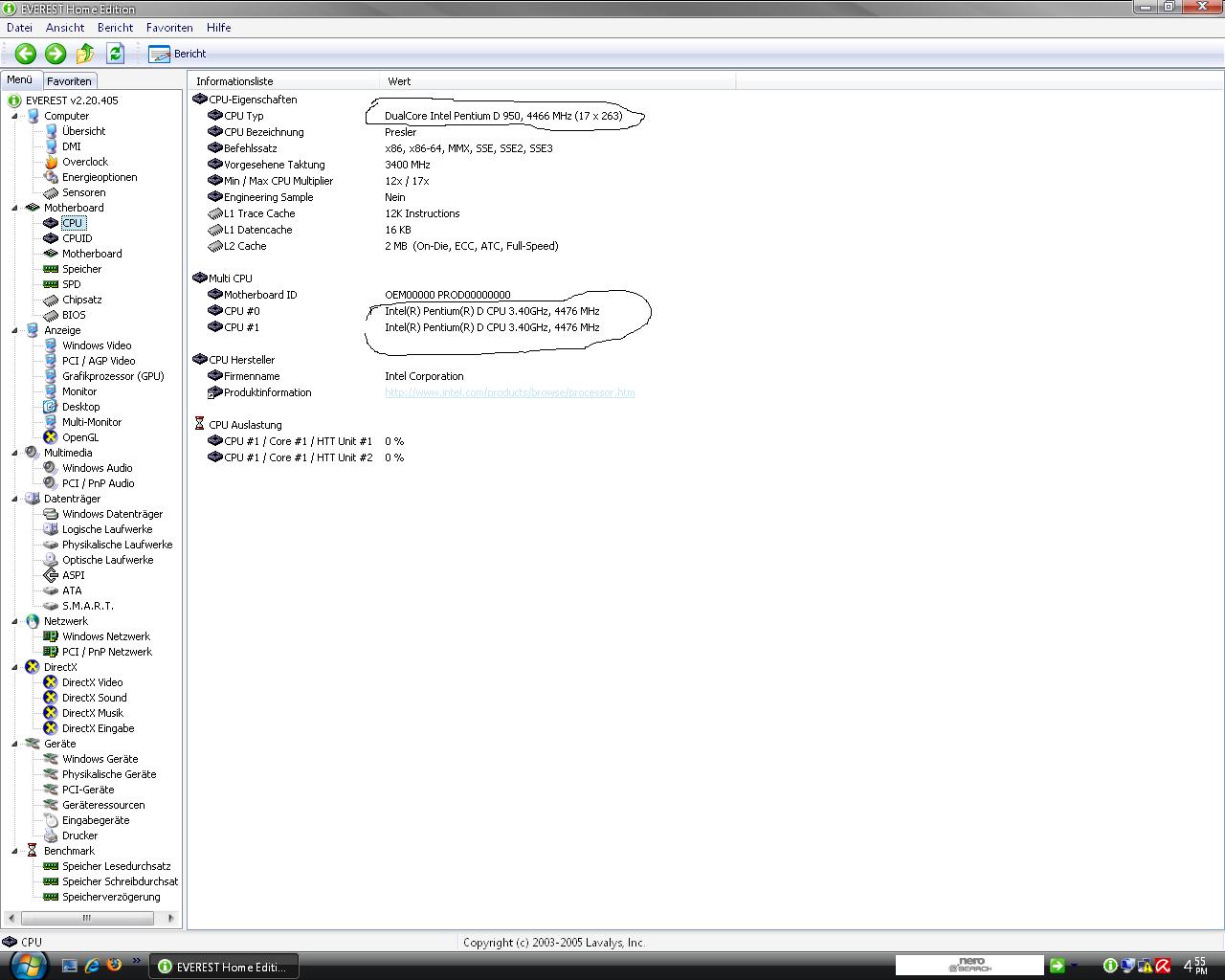Click the tree panel horizontal scrollbar
Image resolution: width=1225 pixels, height=980 pixels.
pyautogui.click(x=86, y=918)
